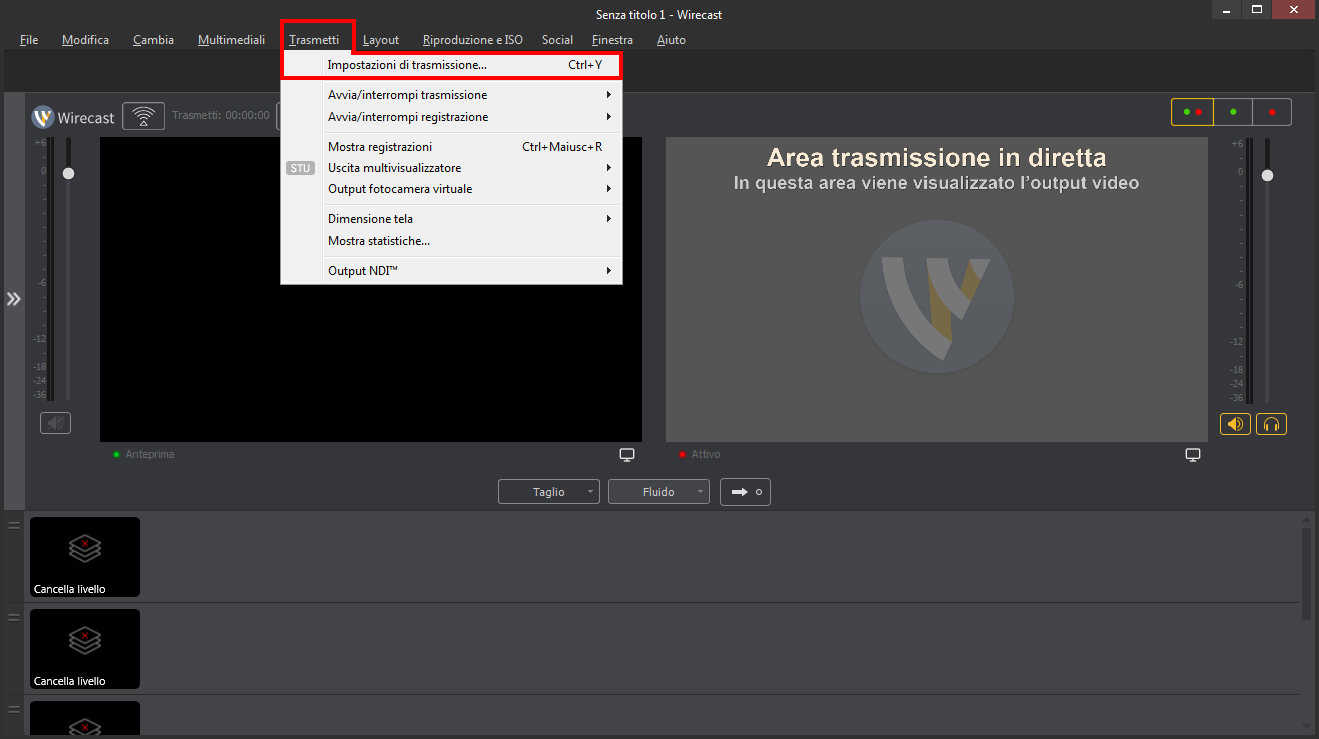This screenshot has height=739, width=1319.
Task: Open the Taglio transition dropdown
Action: 549,492
